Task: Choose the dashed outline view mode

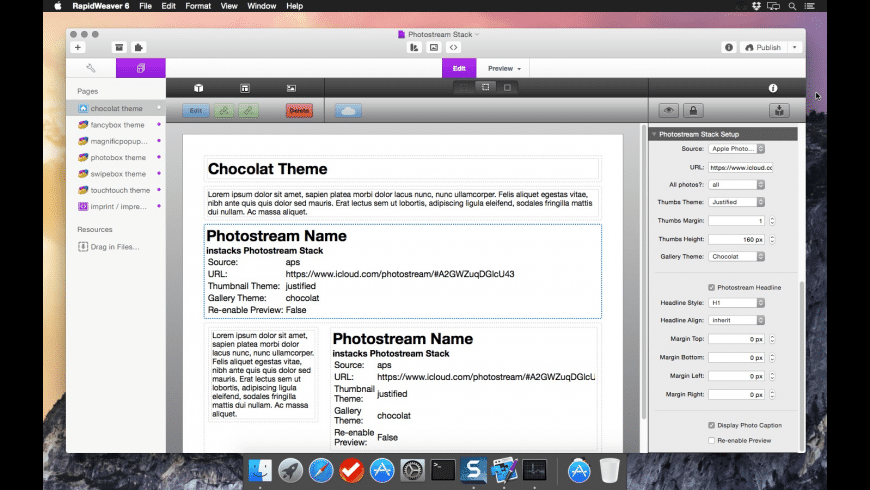Action: coord(463,88)
